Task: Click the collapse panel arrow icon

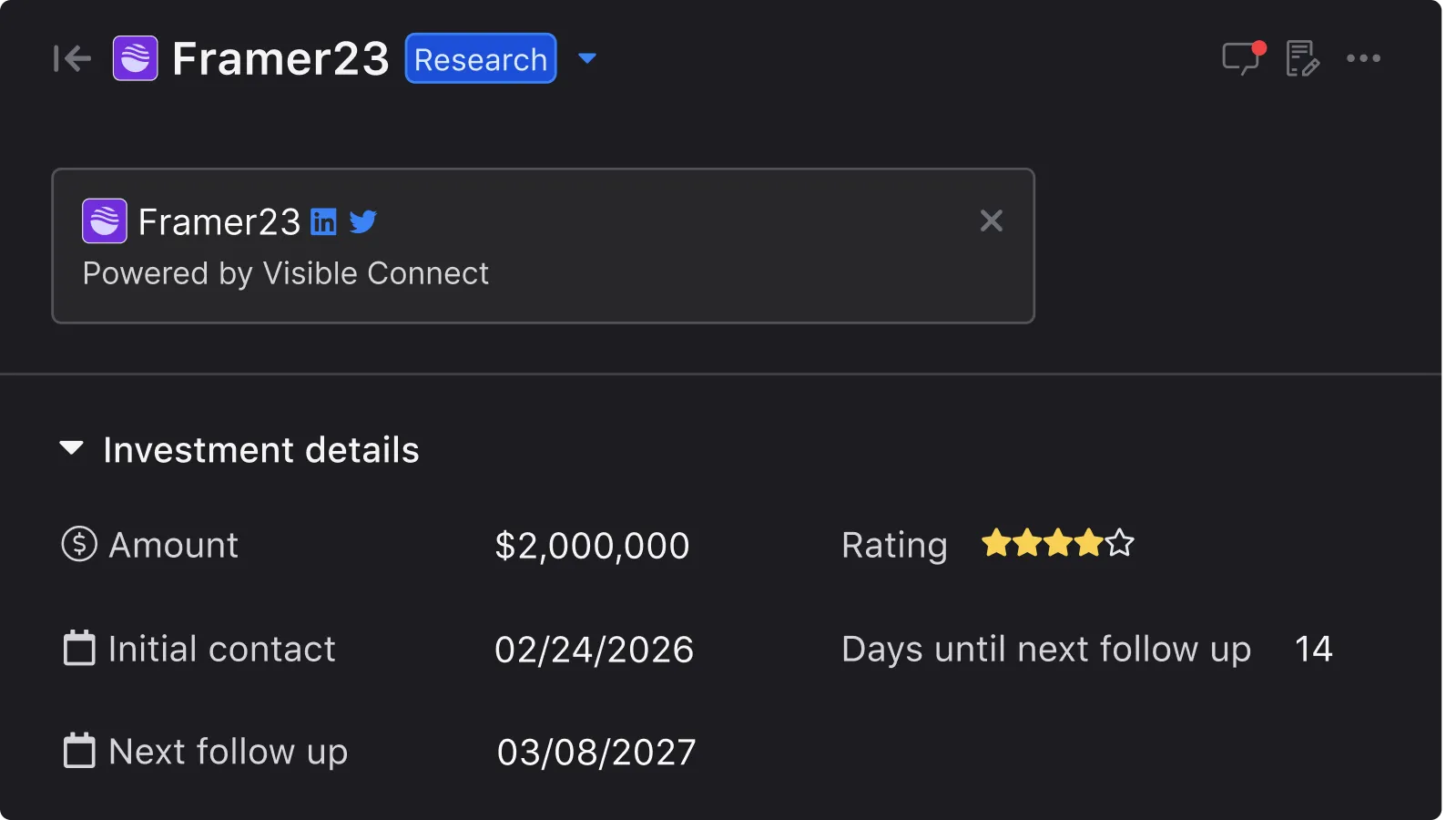Action: coord(72,59)
